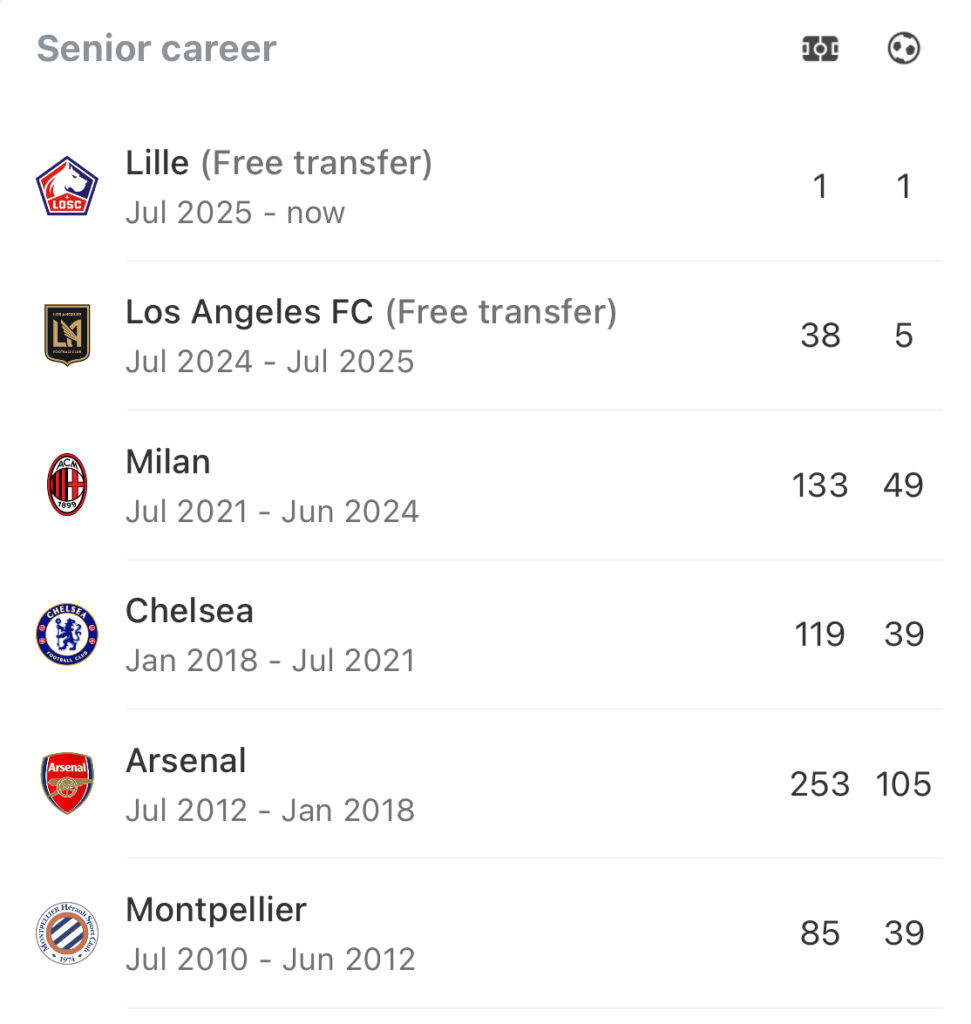Click the Jul 2021 - Jun 2024 date range
Viewport: 971px width, 1024px height.
[x=272, y=511]
